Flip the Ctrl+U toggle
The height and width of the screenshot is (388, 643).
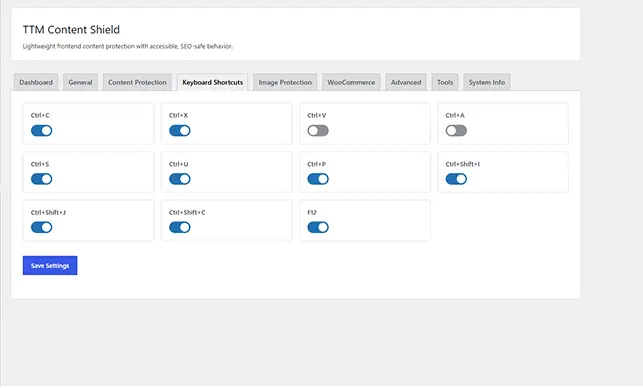point(180,179)
